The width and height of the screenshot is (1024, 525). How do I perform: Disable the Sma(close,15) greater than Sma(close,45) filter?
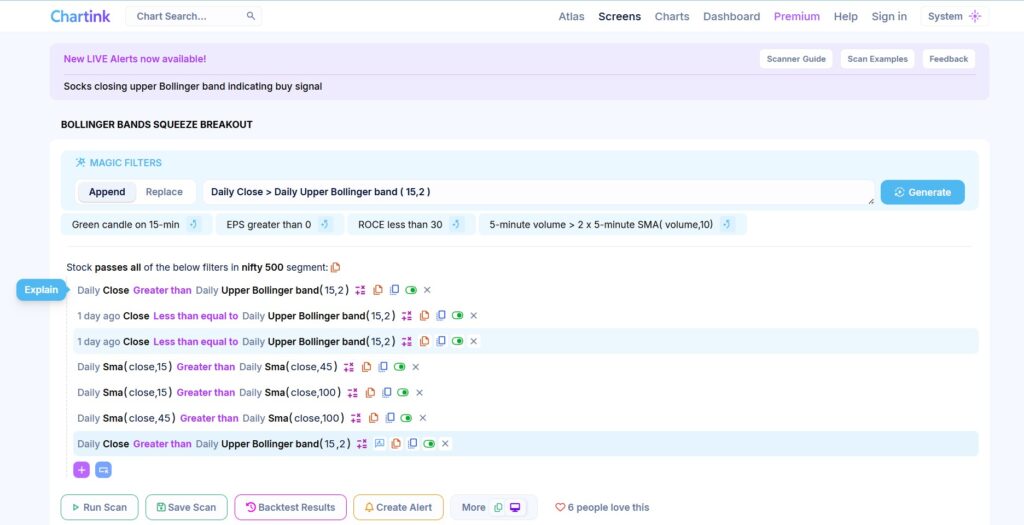tap(400, 367)
